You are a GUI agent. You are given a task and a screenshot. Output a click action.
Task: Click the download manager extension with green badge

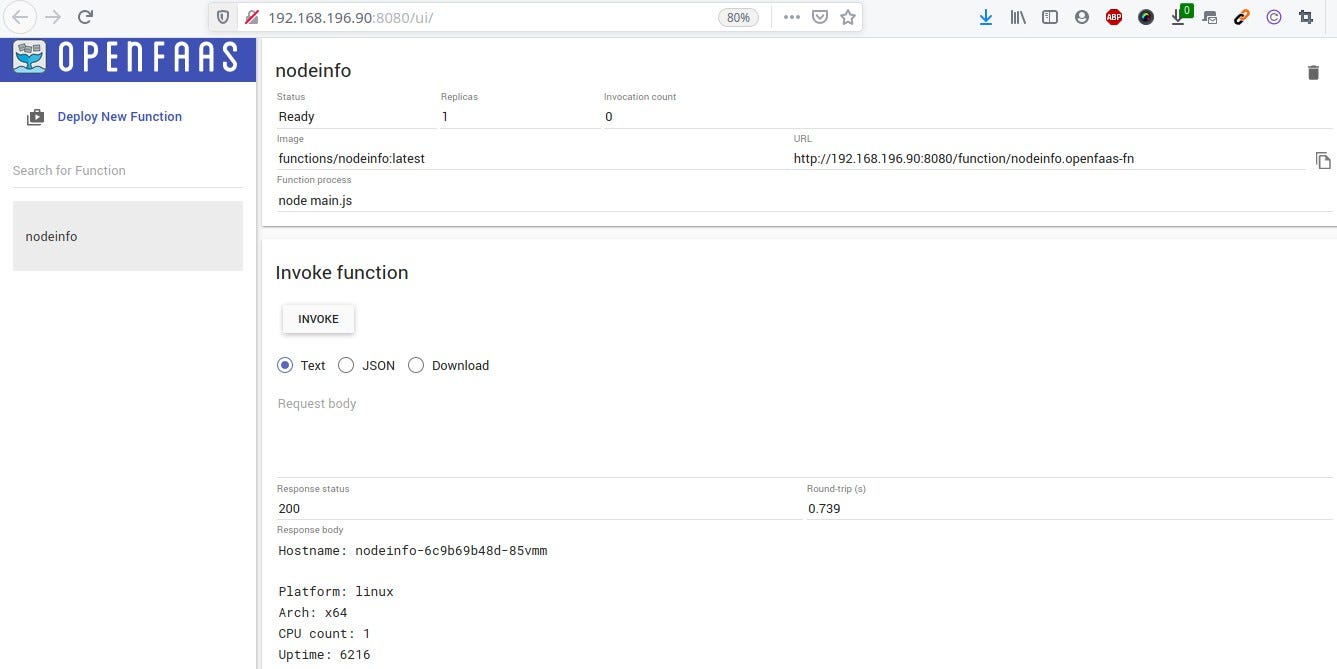[x=1180, y=15]
